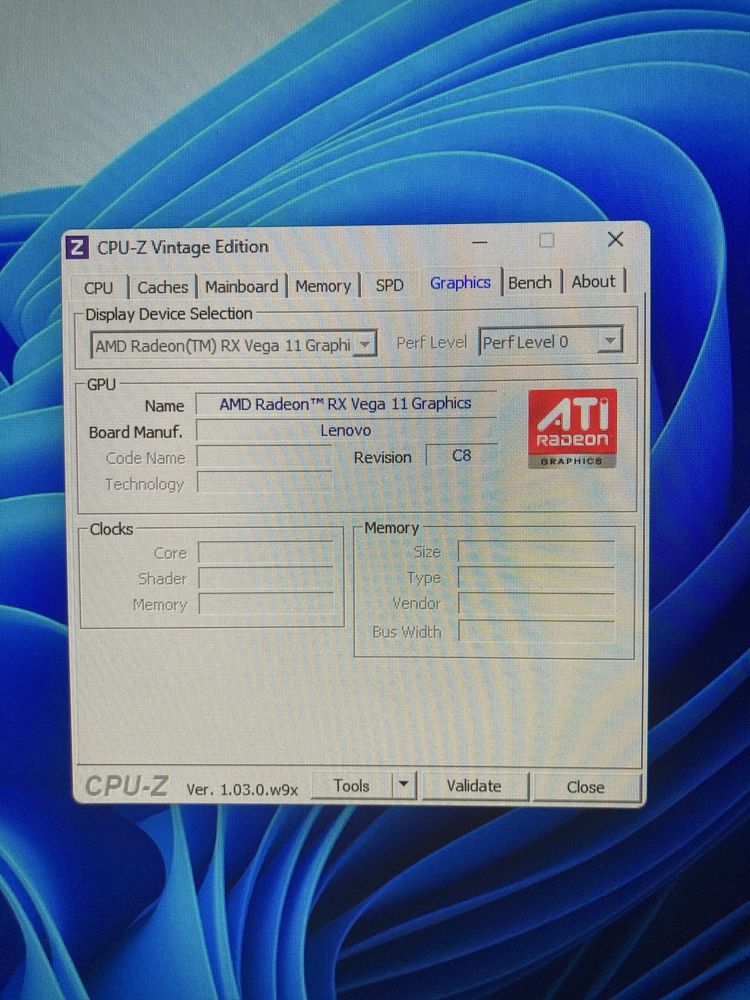
Task: Switch to the CPU tab
Action: [98, 288]
